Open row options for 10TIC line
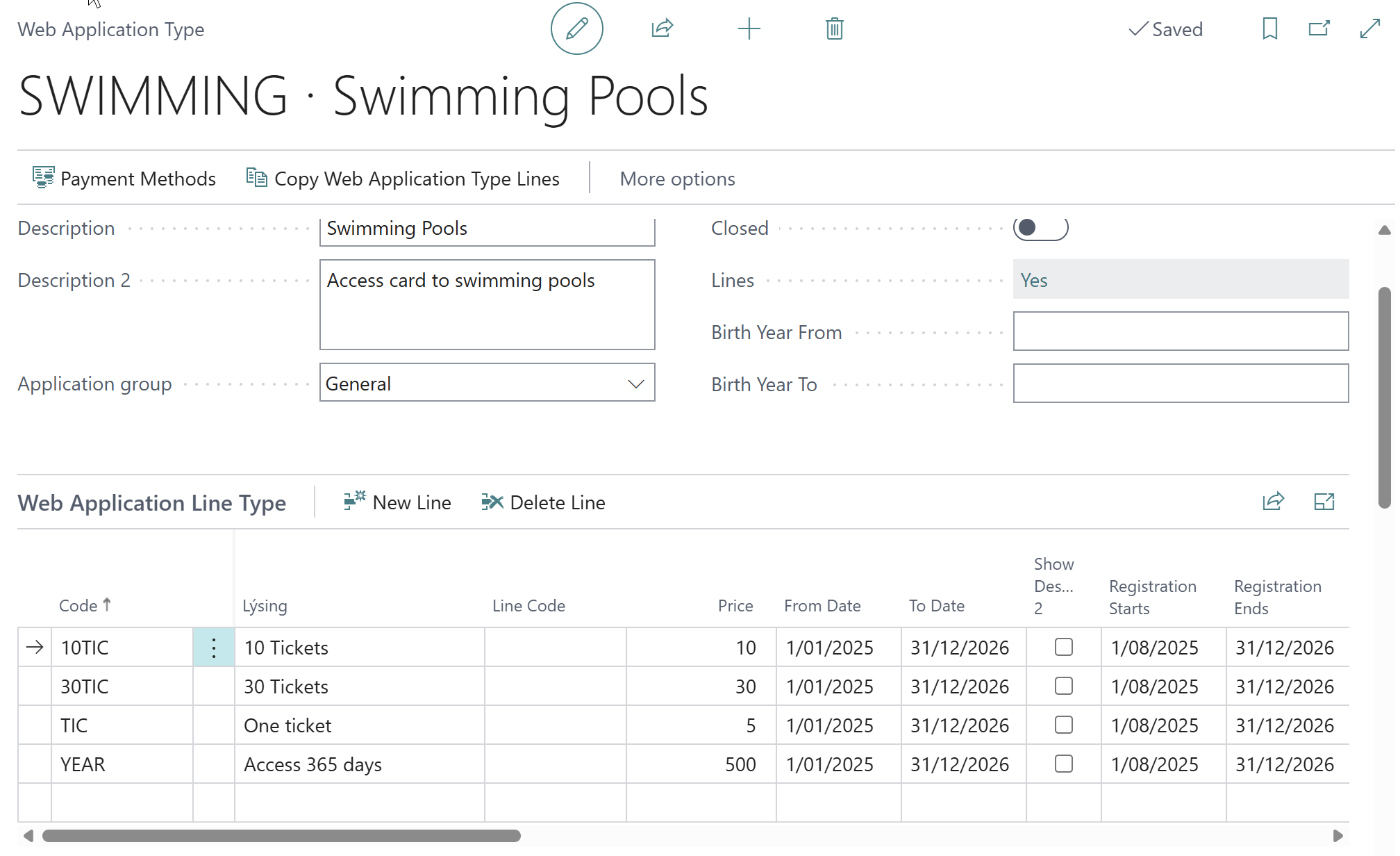Viewport: 1400px width, 856px height. coord(214,648)
